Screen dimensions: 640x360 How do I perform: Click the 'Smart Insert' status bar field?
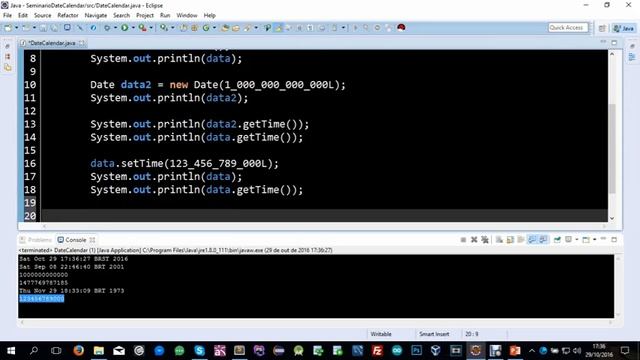coord(434,334)
